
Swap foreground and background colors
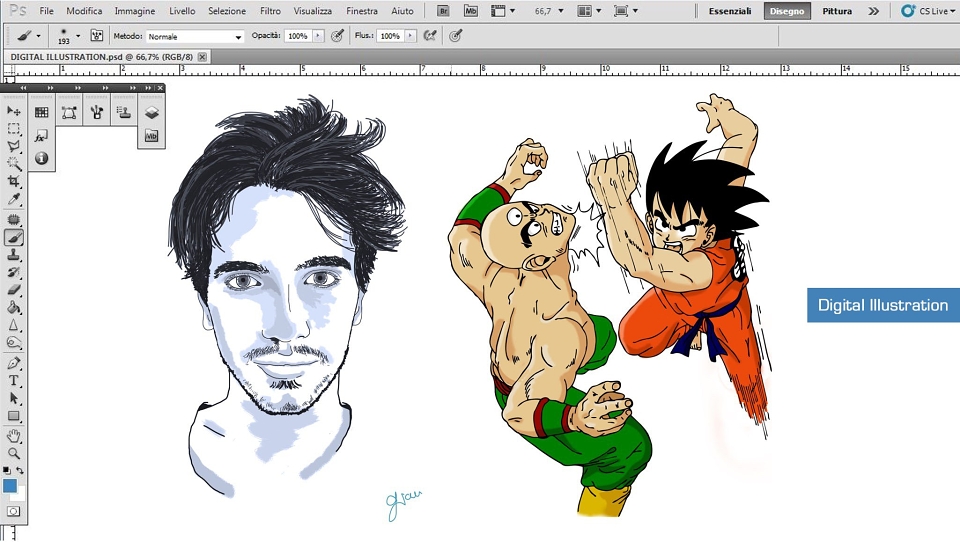tap(20, 470)
